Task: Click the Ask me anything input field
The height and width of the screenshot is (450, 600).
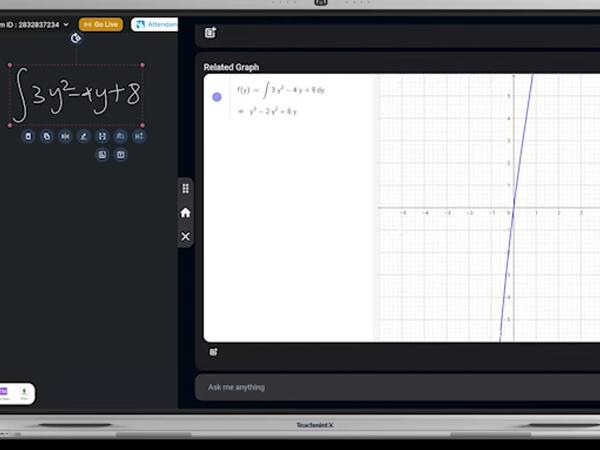Action: [x=397, y=387]
